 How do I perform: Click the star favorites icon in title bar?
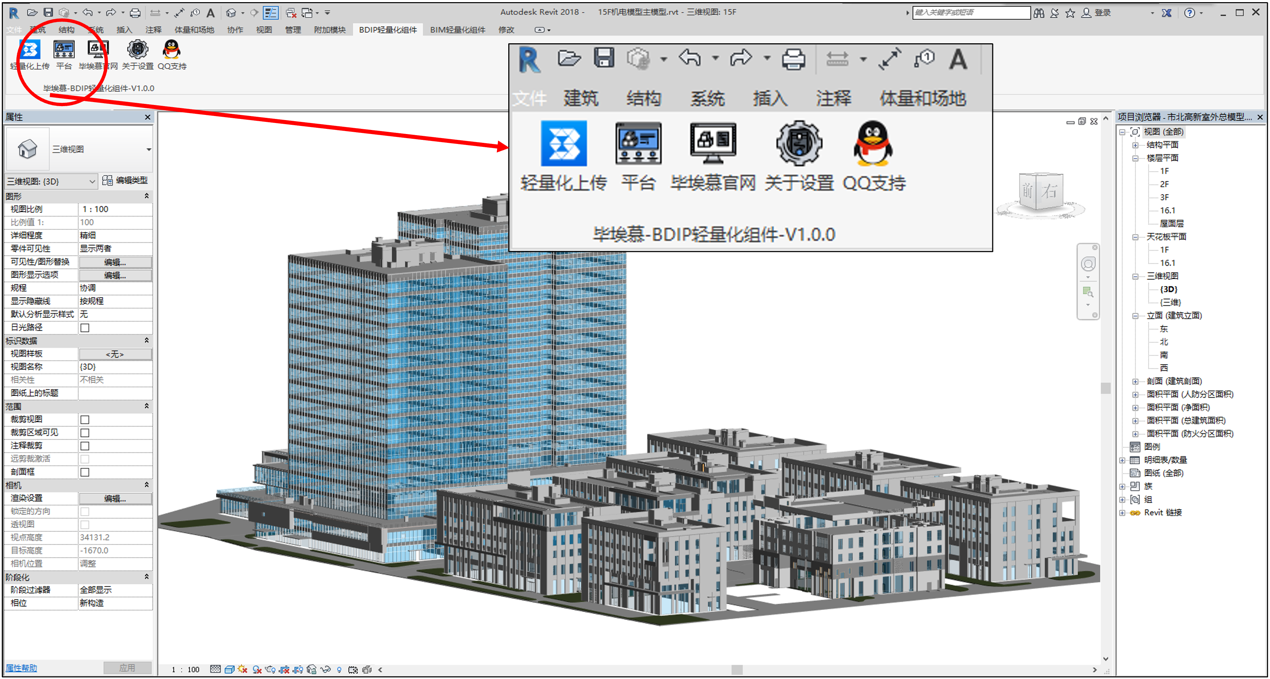pyautogui.click(x=1071, y=13)
